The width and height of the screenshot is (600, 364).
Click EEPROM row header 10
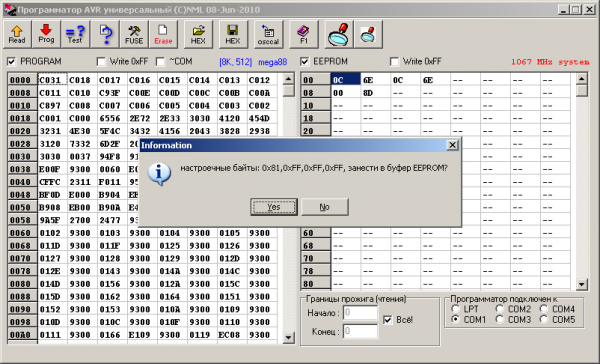coord(316,105)
